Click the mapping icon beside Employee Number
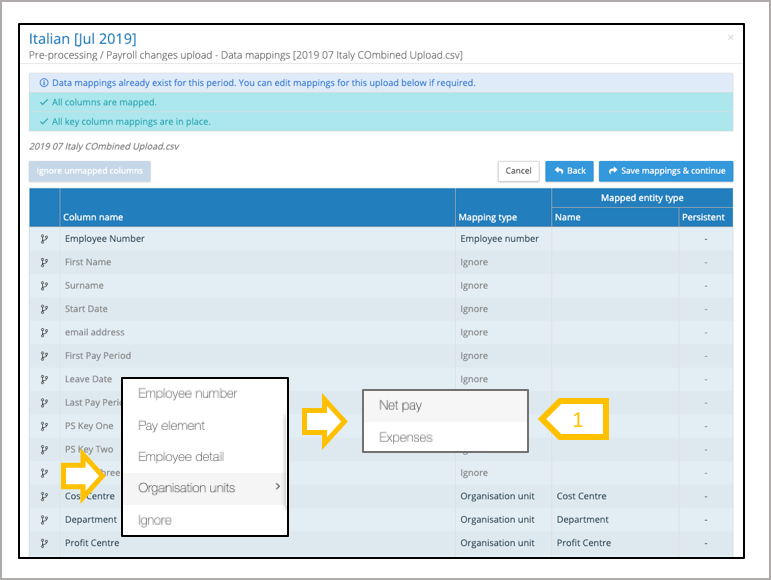The image size is (771, 580). click(44, 239)
